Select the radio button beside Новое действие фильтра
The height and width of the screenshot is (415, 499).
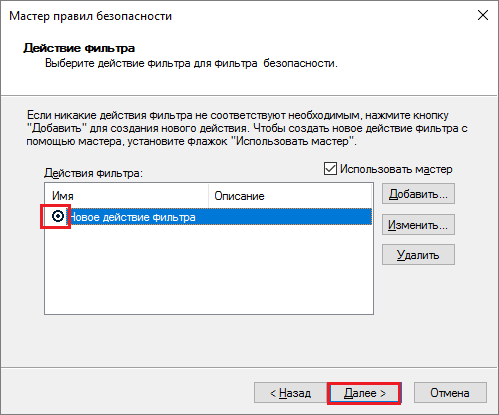tap(58, 217)
